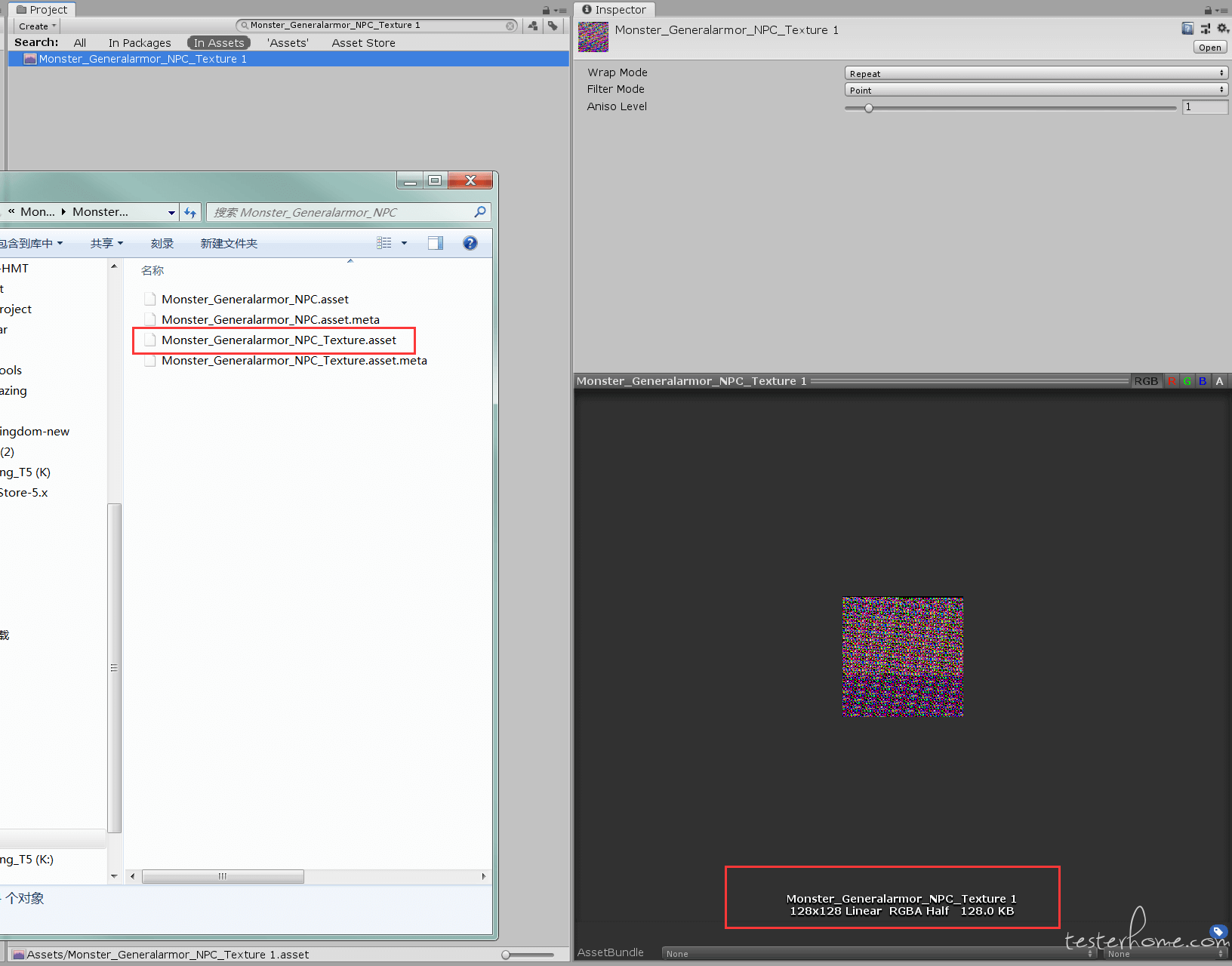The width and height of the screenshot is (1232, 966).
Task: Open the Create dropdown in Project
Action: 37,26
